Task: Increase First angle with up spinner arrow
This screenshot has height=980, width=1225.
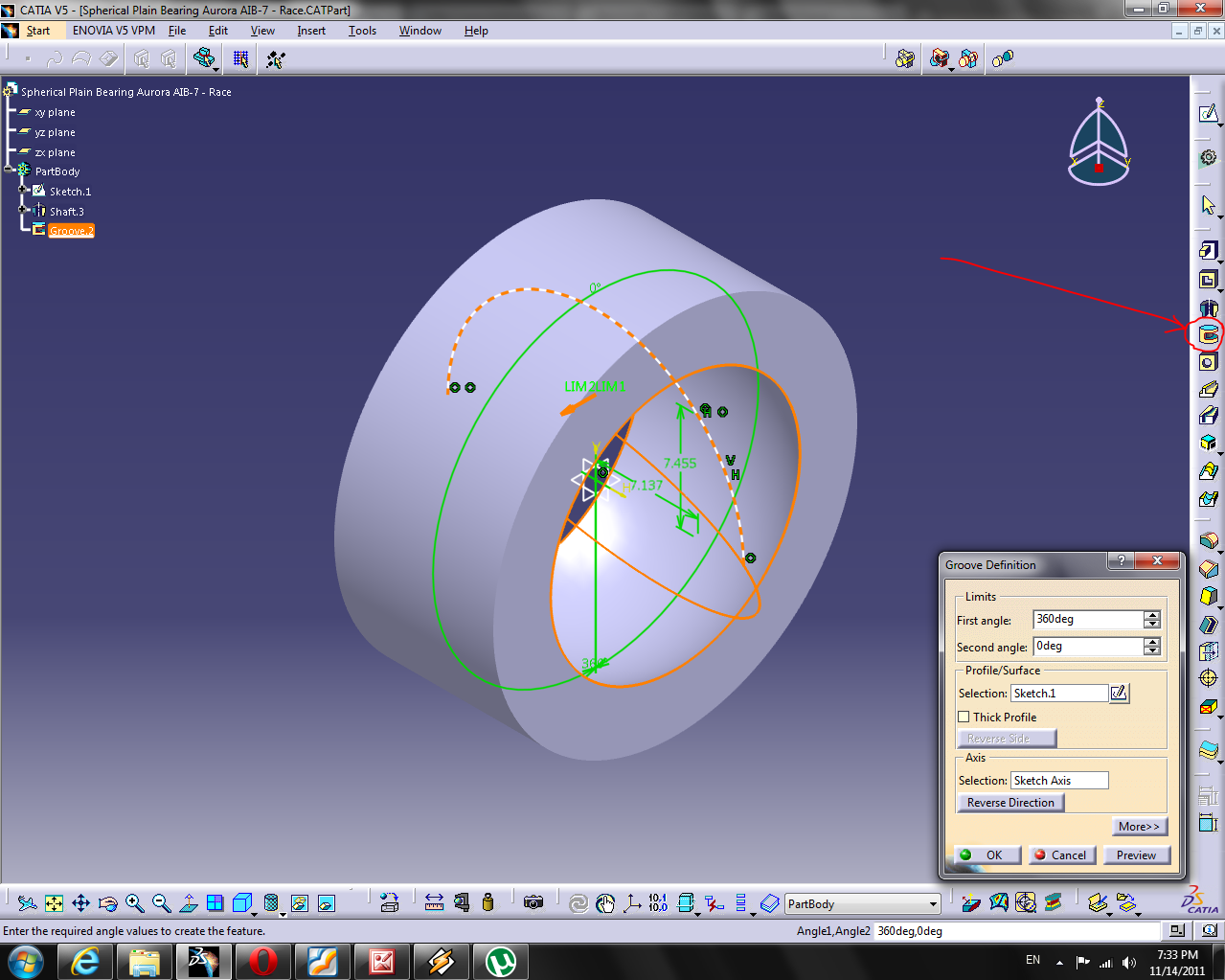Action: (1152, 615)
